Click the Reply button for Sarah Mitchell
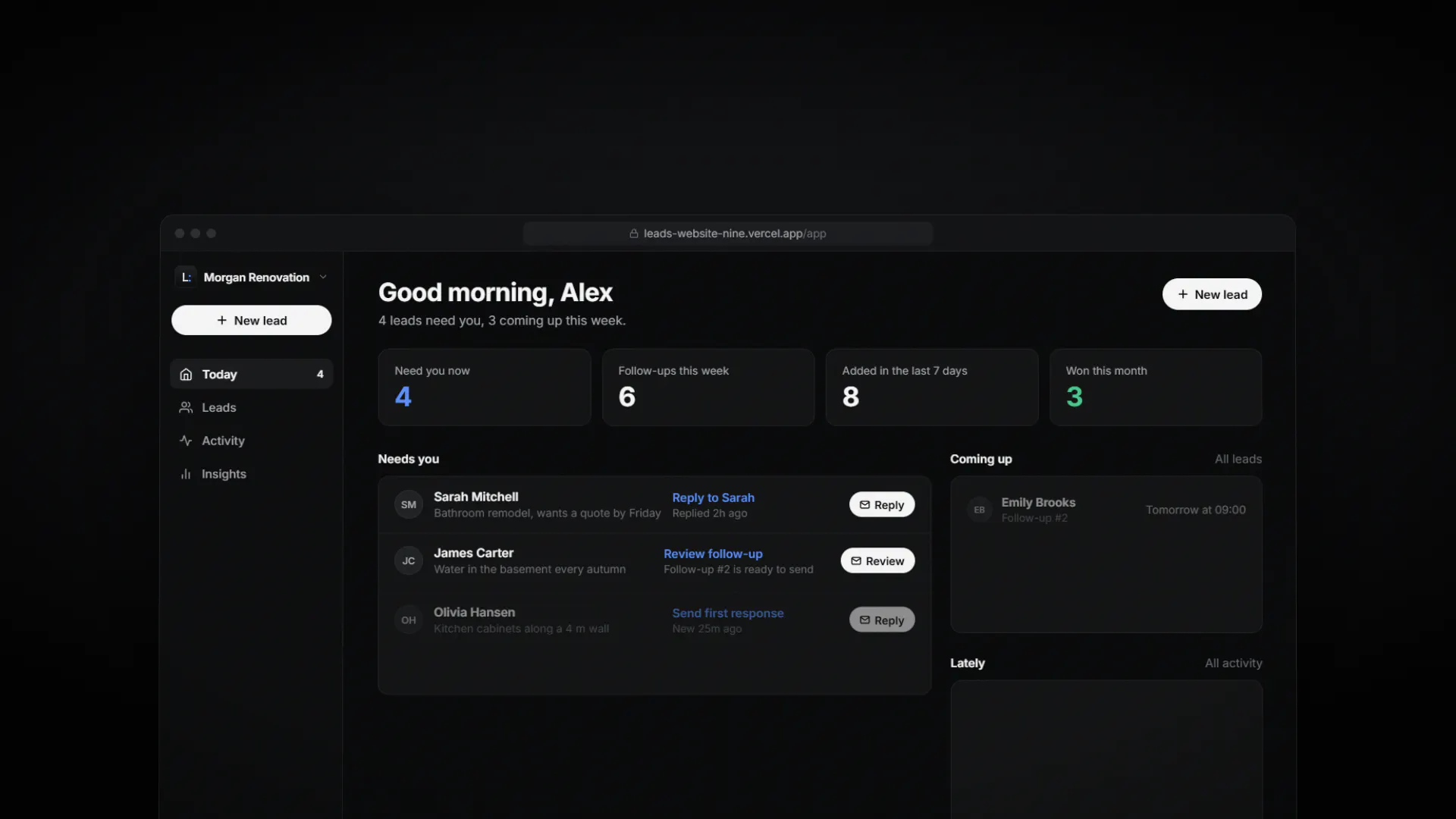The image size is (1456, 819). tap(882, 504)
